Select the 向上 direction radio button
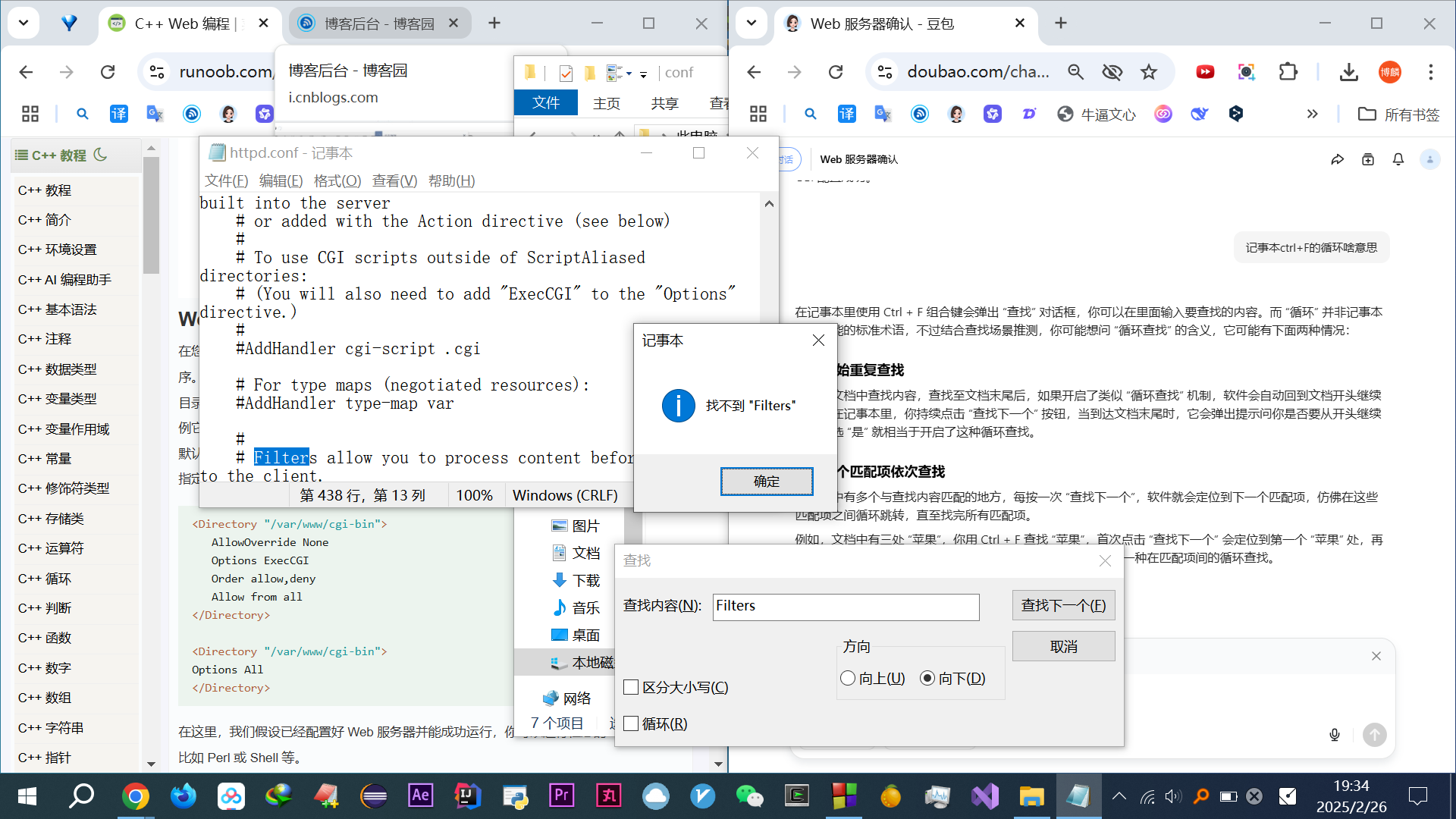The width and height of the screenshot is (1456, 819). 848,678
